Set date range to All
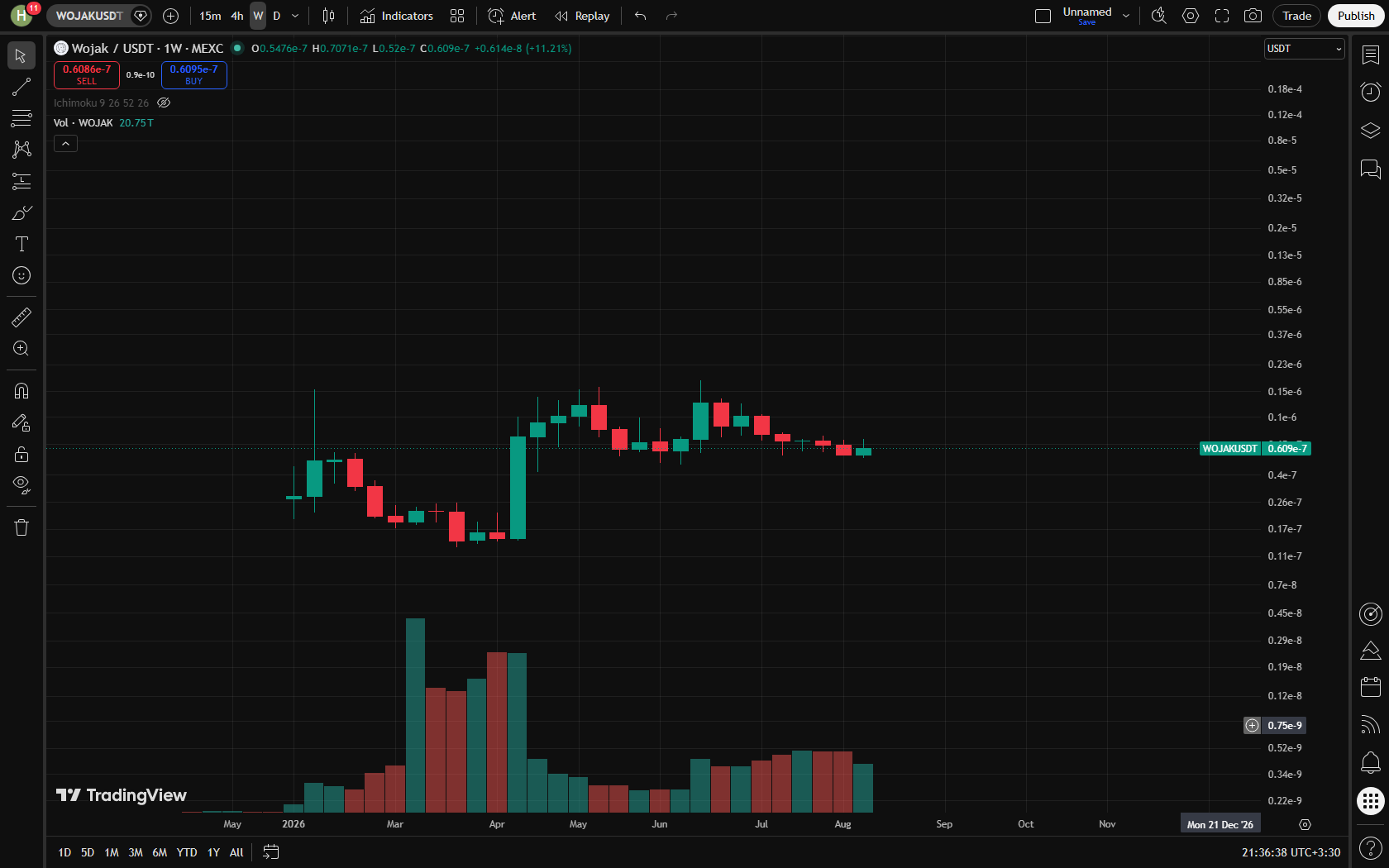1389x868 pixels. (236, 852)
